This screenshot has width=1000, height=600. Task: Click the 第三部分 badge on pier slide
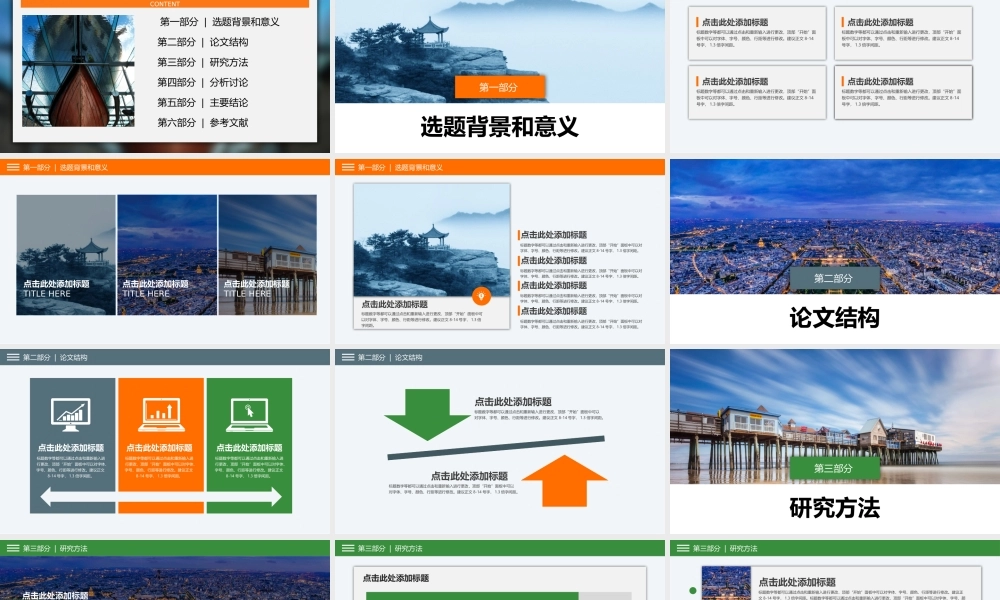coord(832,466)
